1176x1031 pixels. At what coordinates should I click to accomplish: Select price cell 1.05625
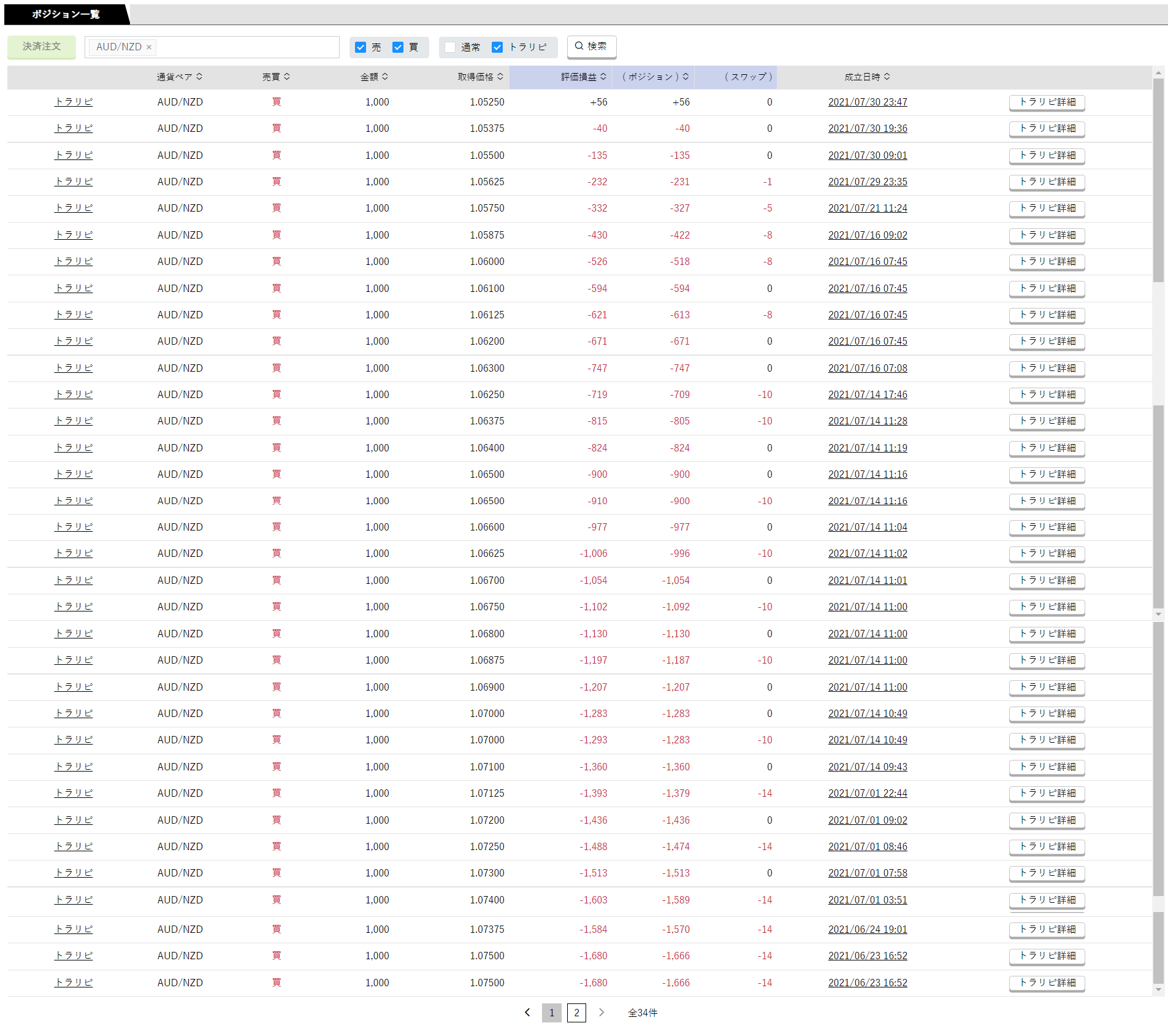(487, 182)
